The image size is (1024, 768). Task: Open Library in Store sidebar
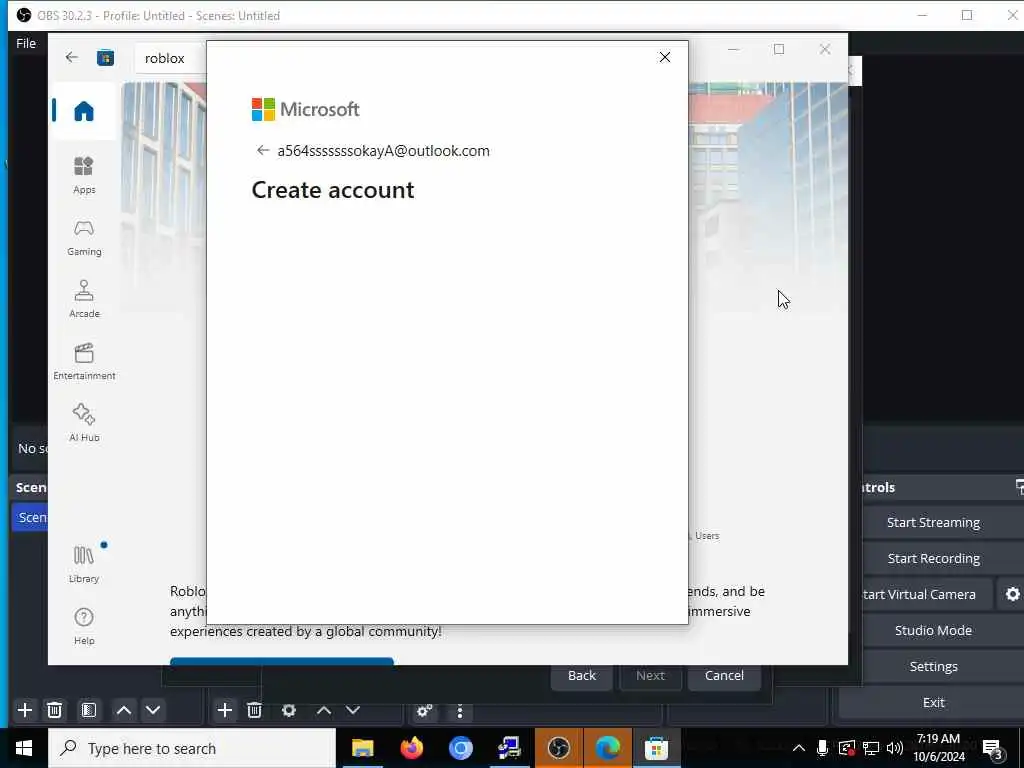[x=84, y=564]
